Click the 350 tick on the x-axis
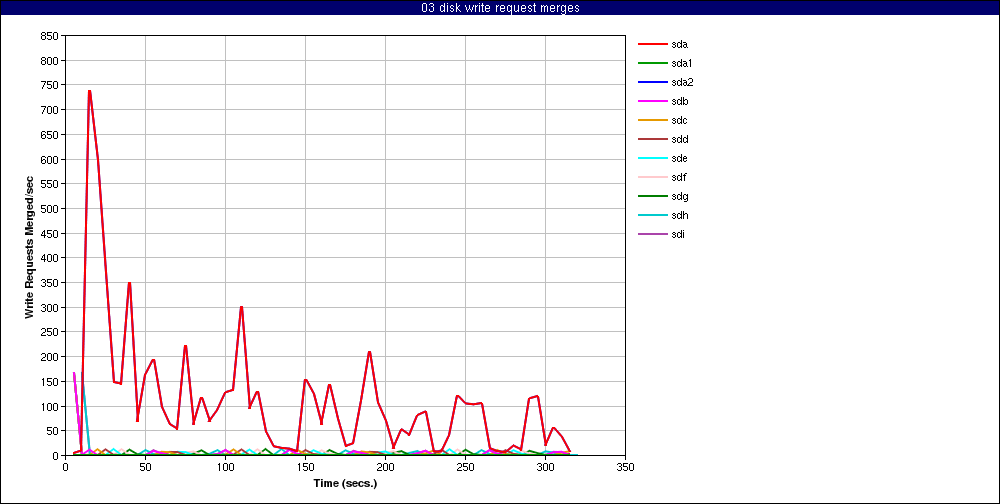The width and height of the screenshot is (1000, 504). click(x=626, y=467)
